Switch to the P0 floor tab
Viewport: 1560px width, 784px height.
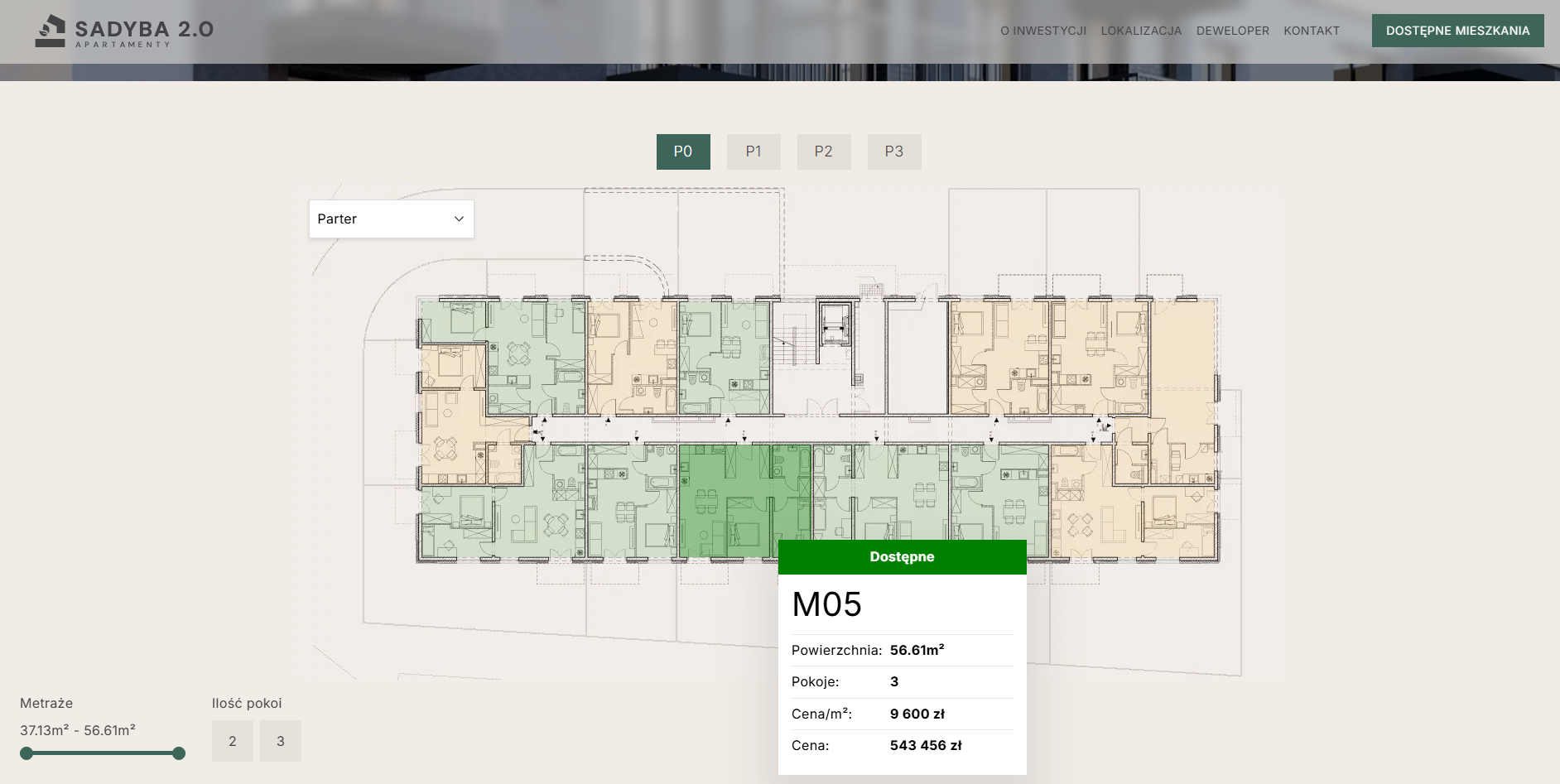(x=683, y=152)
